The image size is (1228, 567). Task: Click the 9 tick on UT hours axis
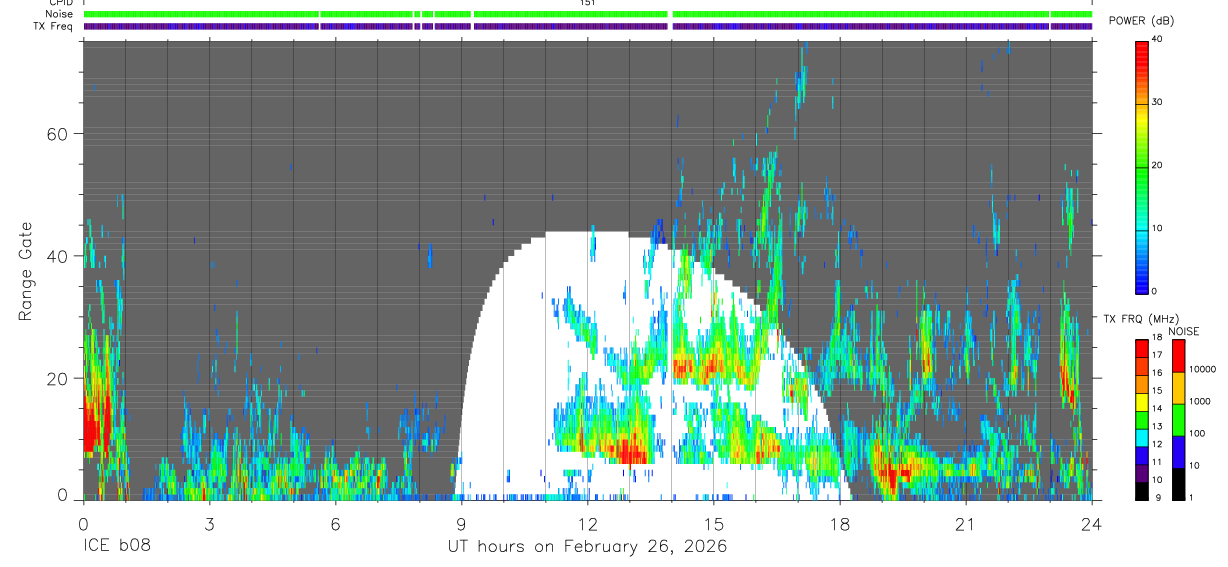461,524
